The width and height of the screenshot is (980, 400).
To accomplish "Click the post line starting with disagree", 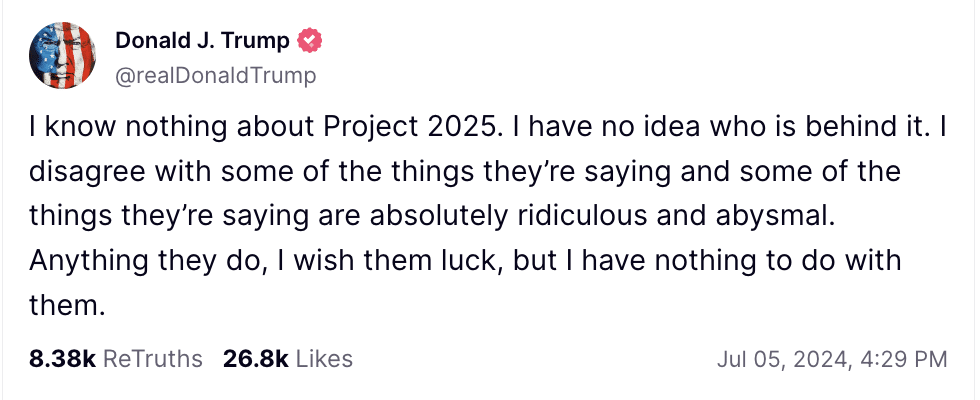I will (x=464, y=171).
